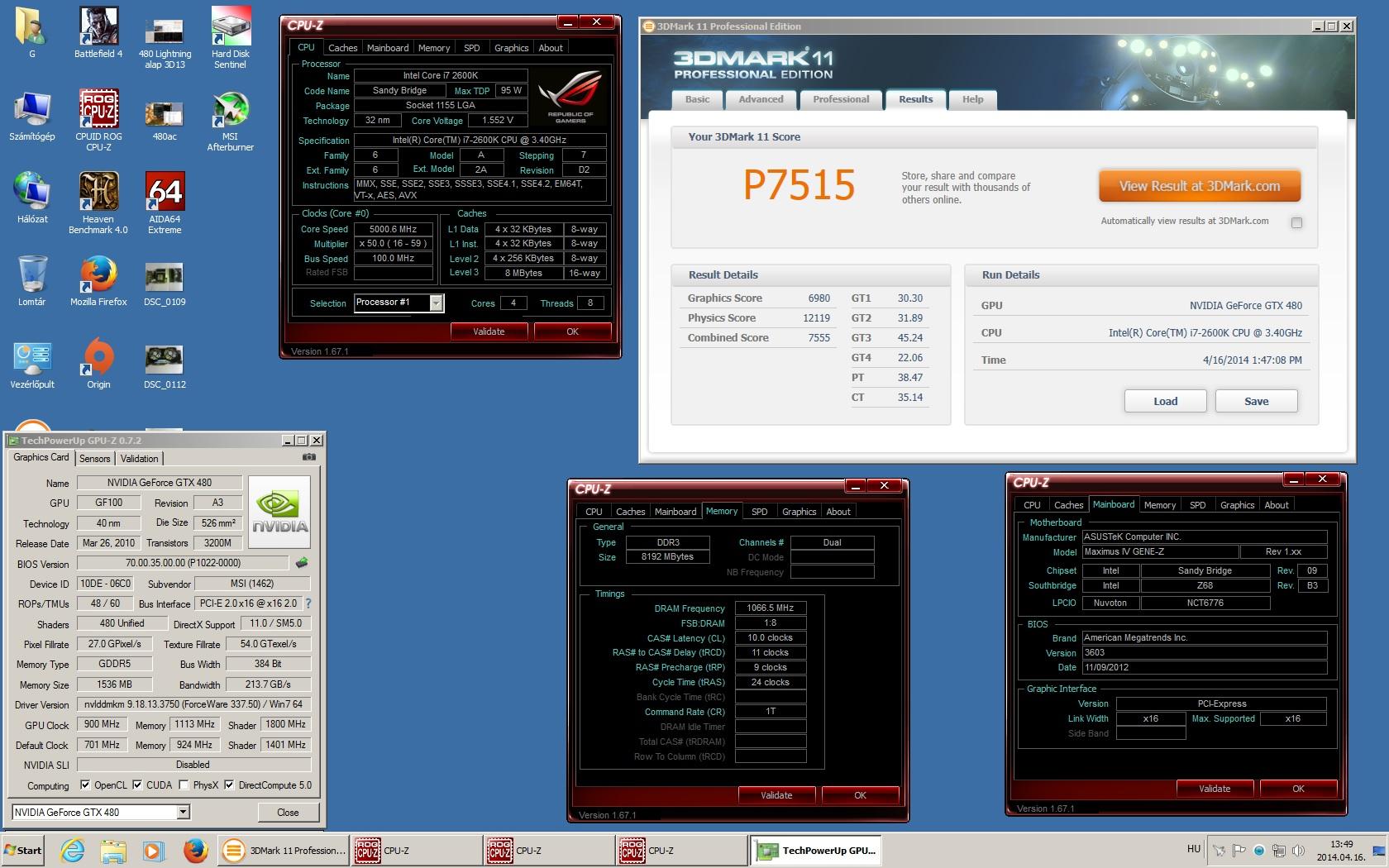Click Validate in the top CPU-Z window
The width and height of the screenshot is (1389, 868).
coord(489,331)
